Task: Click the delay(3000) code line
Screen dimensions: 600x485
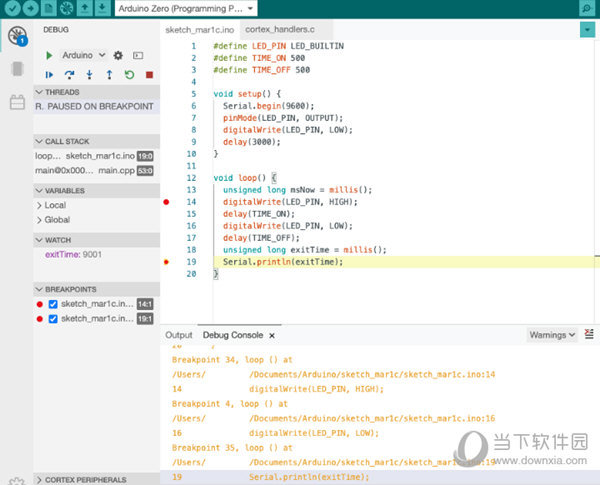Action: click(x=251, y=142)
